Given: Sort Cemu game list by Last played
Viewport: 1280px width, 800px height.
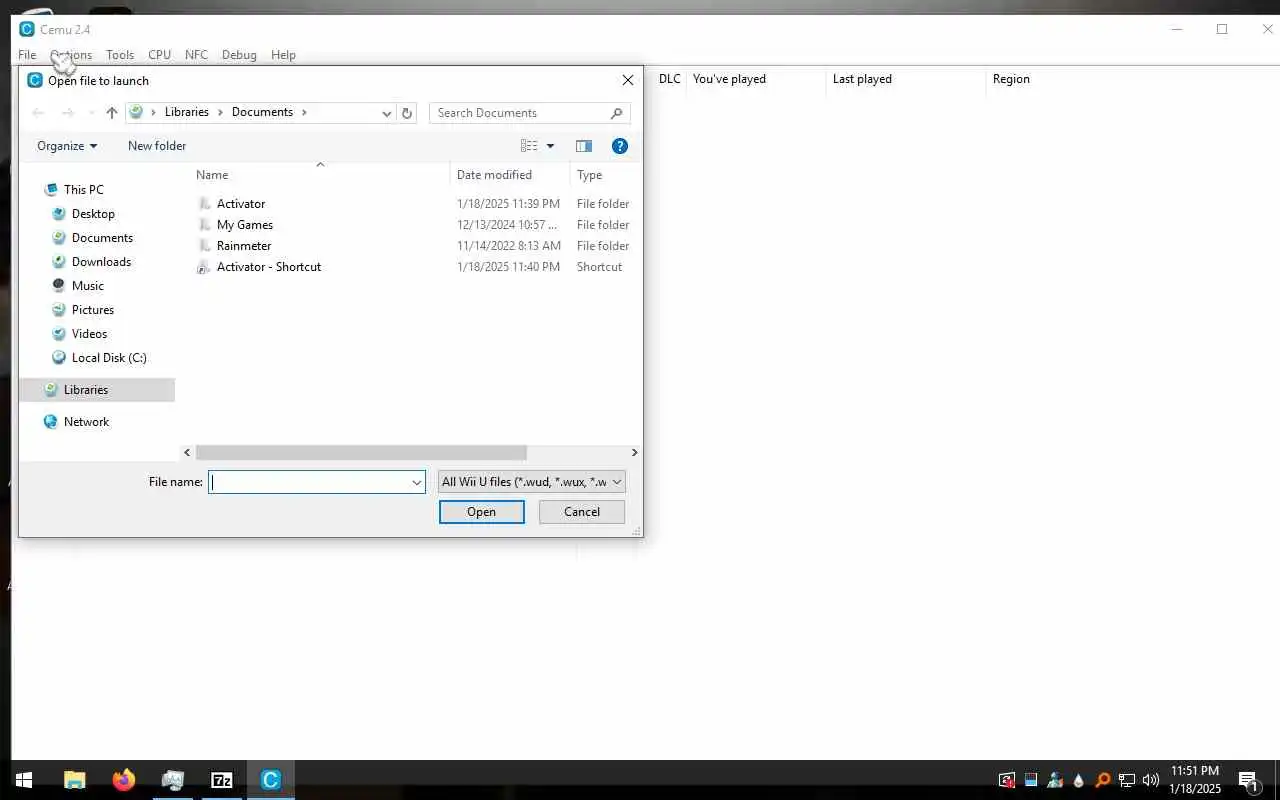Looking at the screenshot, I should point(862,79).
